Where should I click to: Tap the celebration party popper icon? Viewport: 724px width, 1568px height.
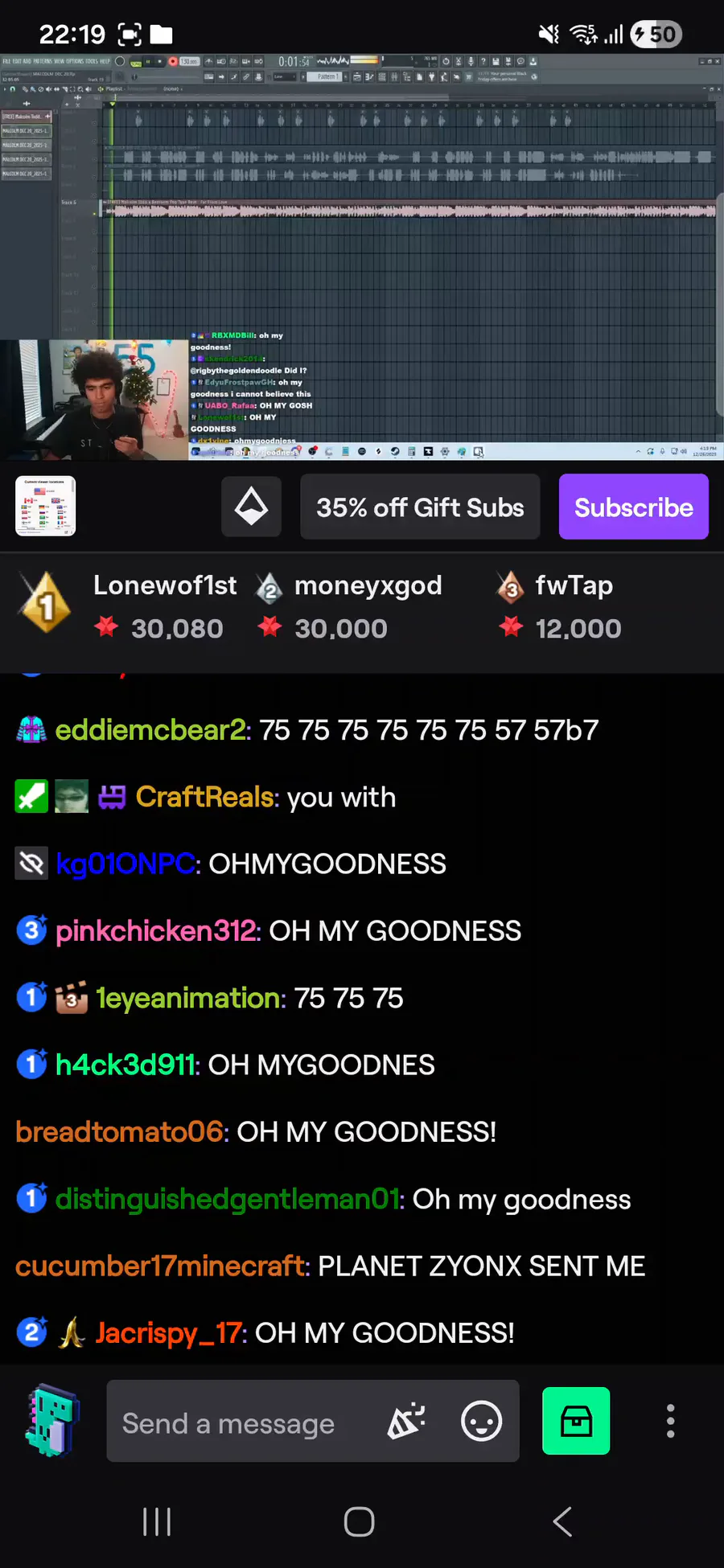[406, 1421]
